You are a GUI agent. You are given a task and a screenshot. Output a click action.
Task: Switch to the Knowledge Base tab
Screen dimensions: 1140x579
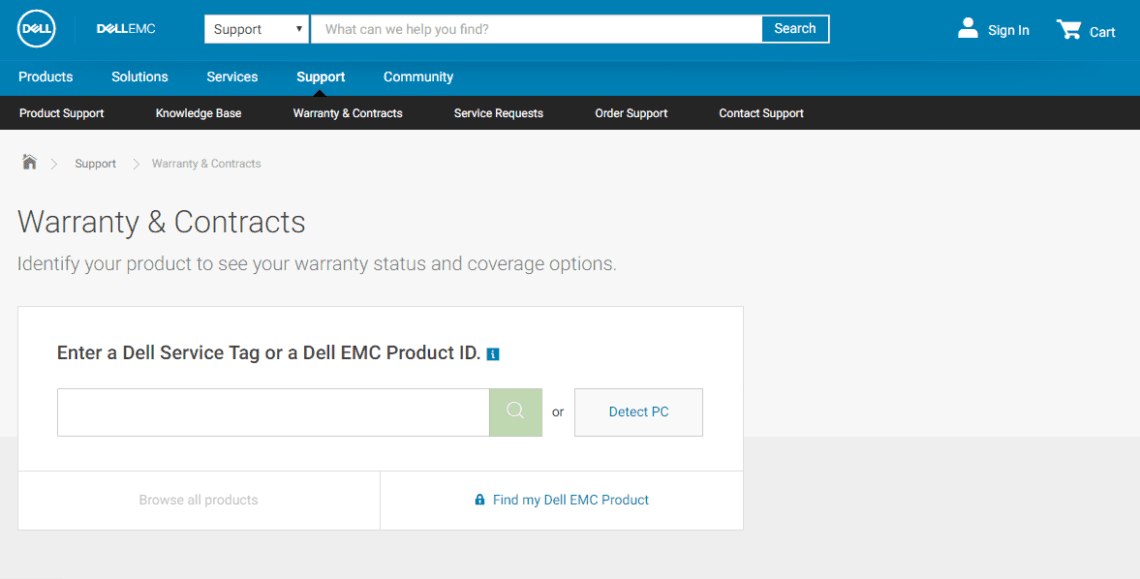198,113
